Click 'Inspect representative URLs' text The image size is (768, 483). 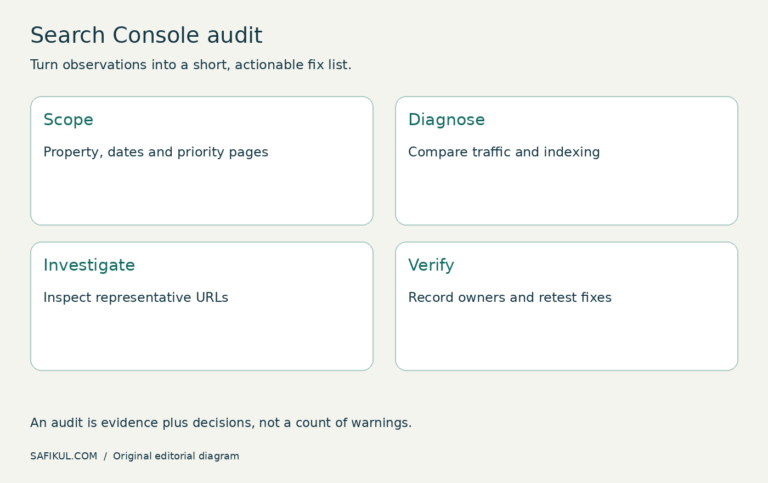[x=136, y=297]
